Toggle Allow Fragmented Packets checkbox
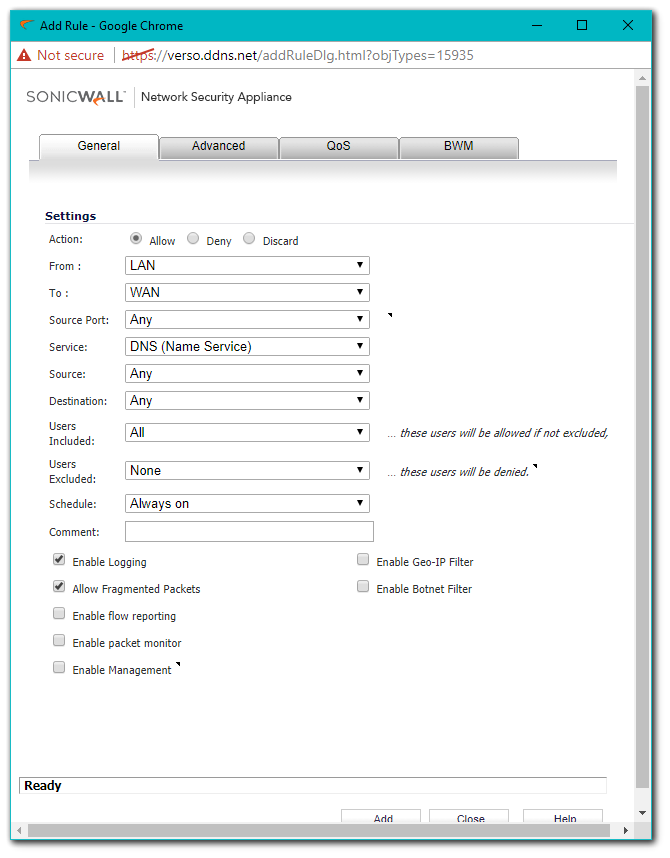Image resolution: width=670 pixels, height=858 pixels. pos(59,588)
